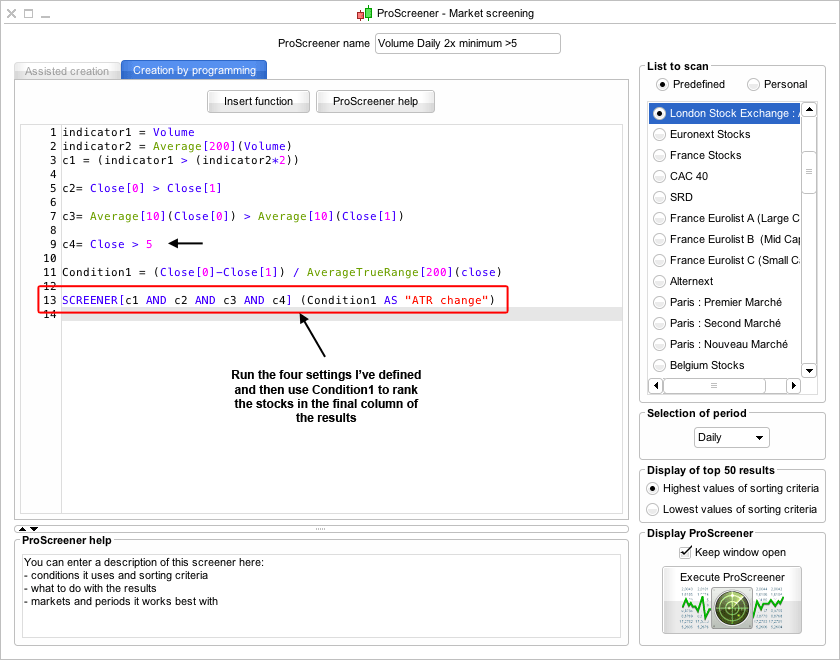Open the Daily period dropdown
Viewport: 840px width, 660px height.
[x=732, y=438]
